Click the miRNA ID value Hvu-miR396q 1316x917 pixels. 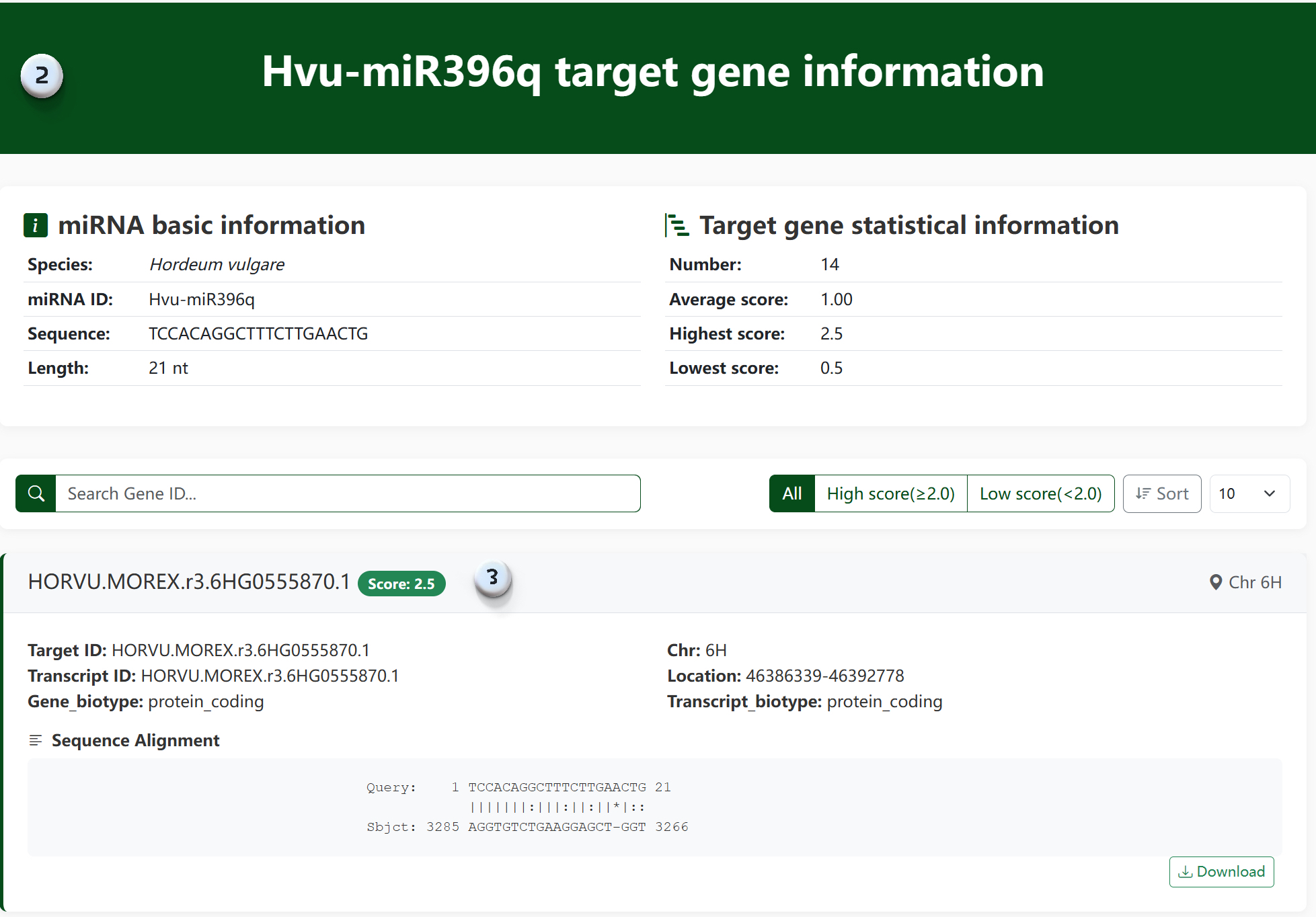pyautogui.click(x=202, y=299)
